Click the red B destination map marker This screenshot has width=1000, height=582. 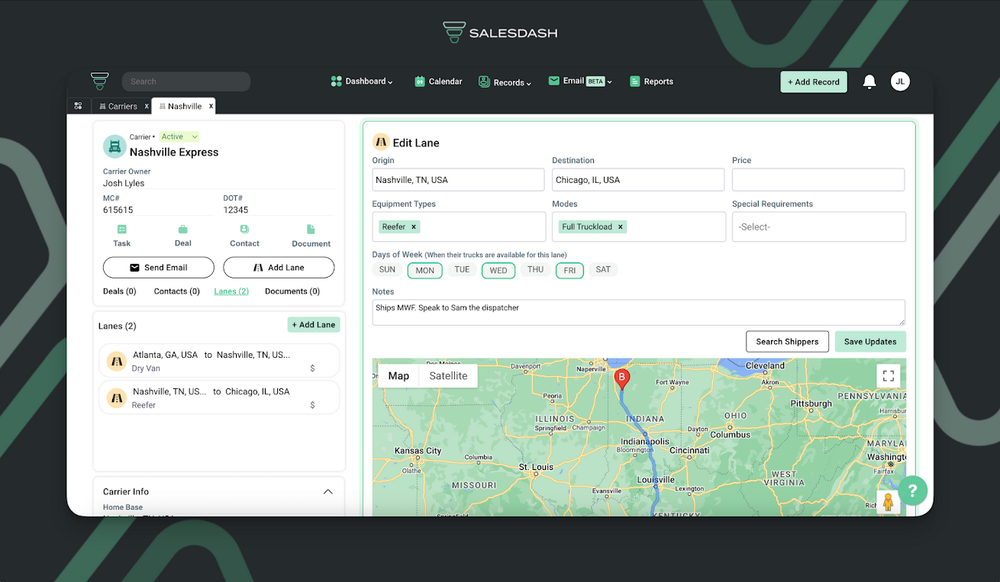coord(622,379)
